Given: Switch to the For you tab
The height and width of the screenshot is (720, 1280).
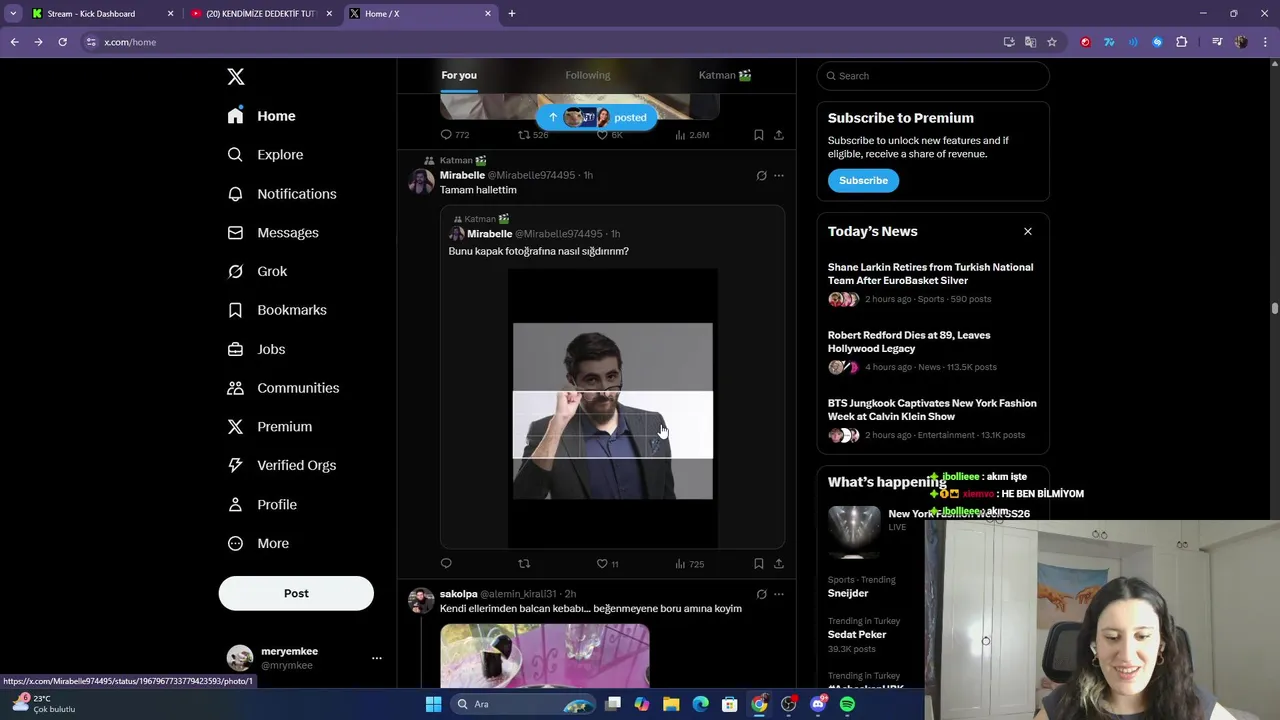Looking at the screenshot, I should click(x=459, y=75).
